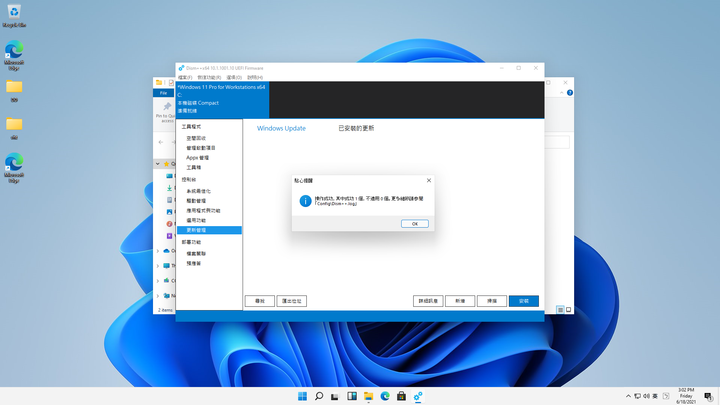Click the Back arrow in File Explorer
The width and height of the screenshot is (720, 405).
click(161, 142)
